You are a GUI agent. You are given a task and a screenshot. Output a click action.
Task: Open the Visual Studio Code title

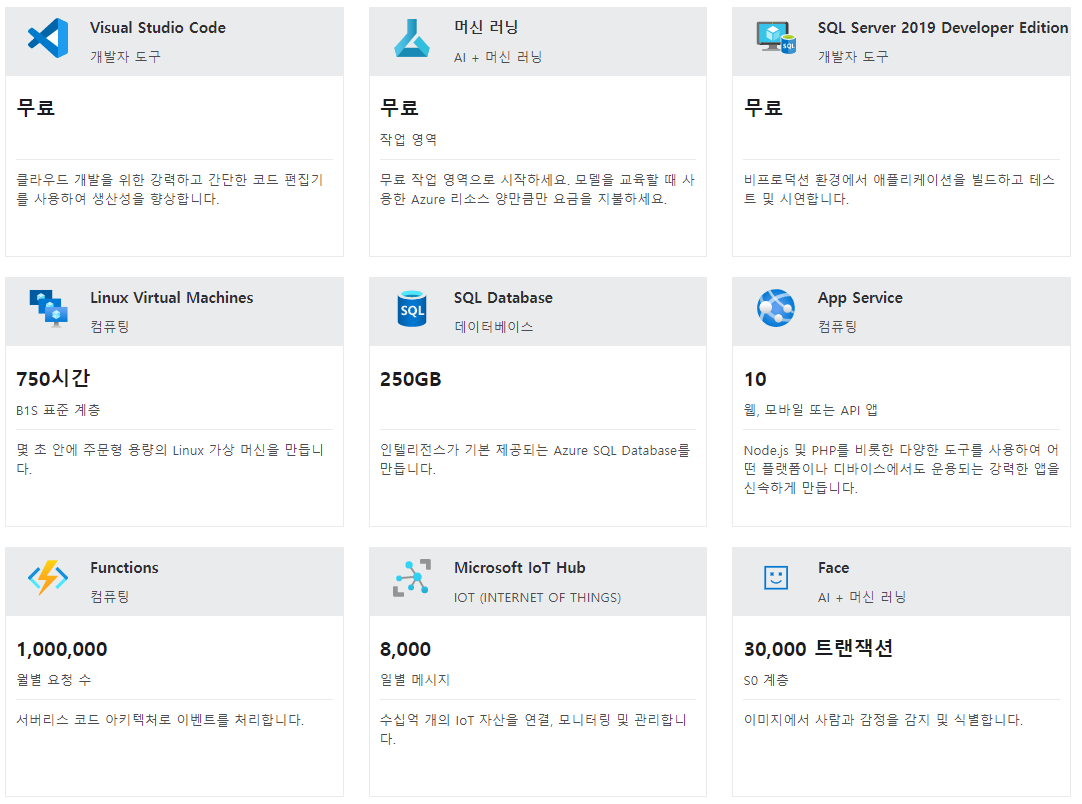[158, 28]
